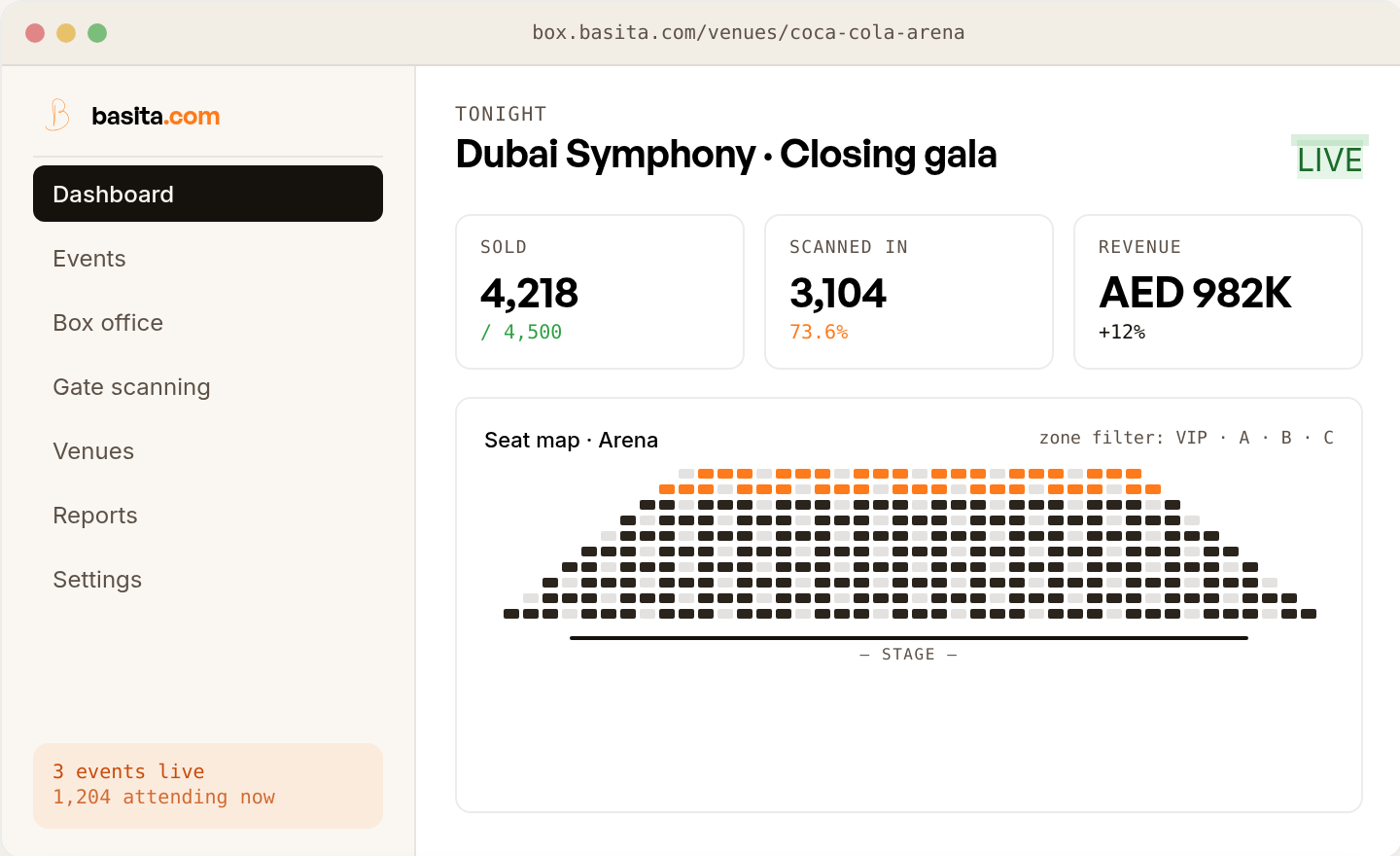The height and width of the screenshot is (856, 1400).
Task: Click the basita.com flame logo icon
Action: click(x=57, y=115)
